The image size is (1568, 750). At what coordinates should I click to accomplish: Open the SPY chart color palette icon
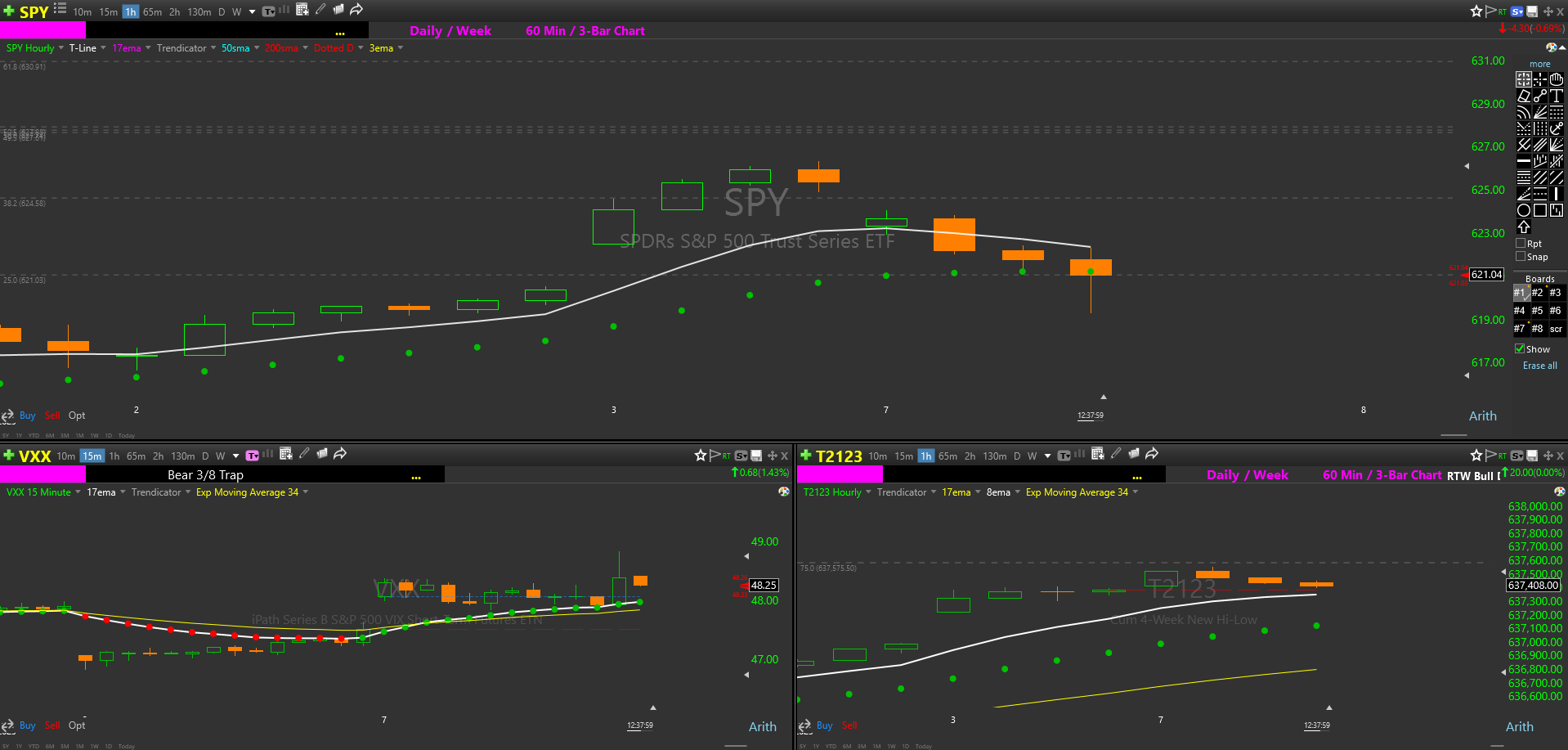click(x=1551, y=47)
